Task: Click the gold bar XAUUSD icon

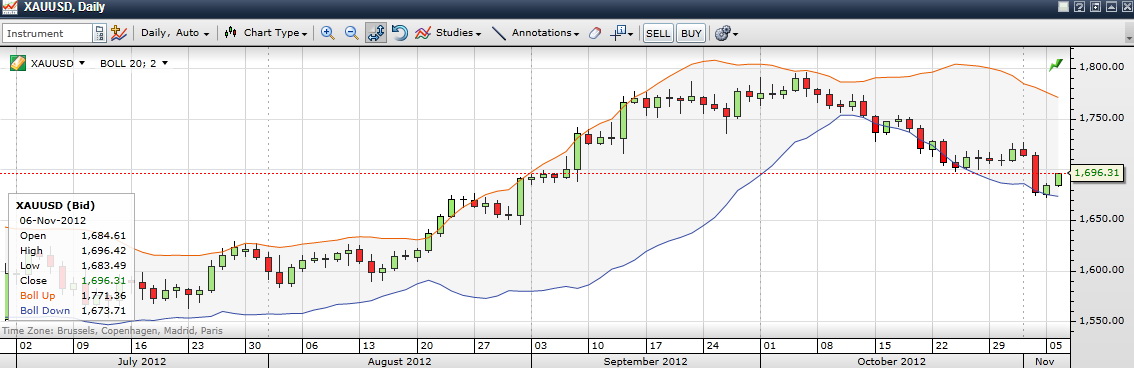Action: 17,63
